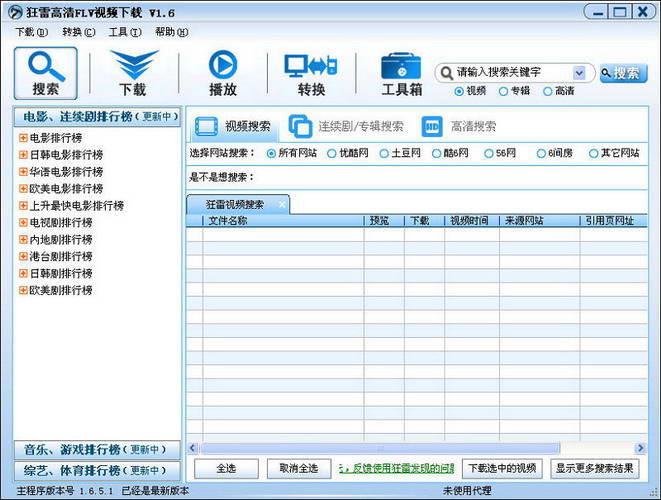Expand the 欧美剧排行榜 tree node

click(23, 291)
